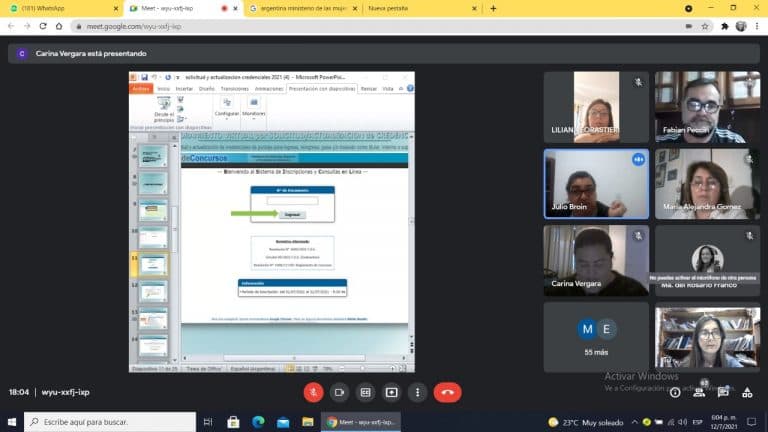Select Ma. del Rosario Franco's tile
768x432 pixels.
click(x=707, y=261)
